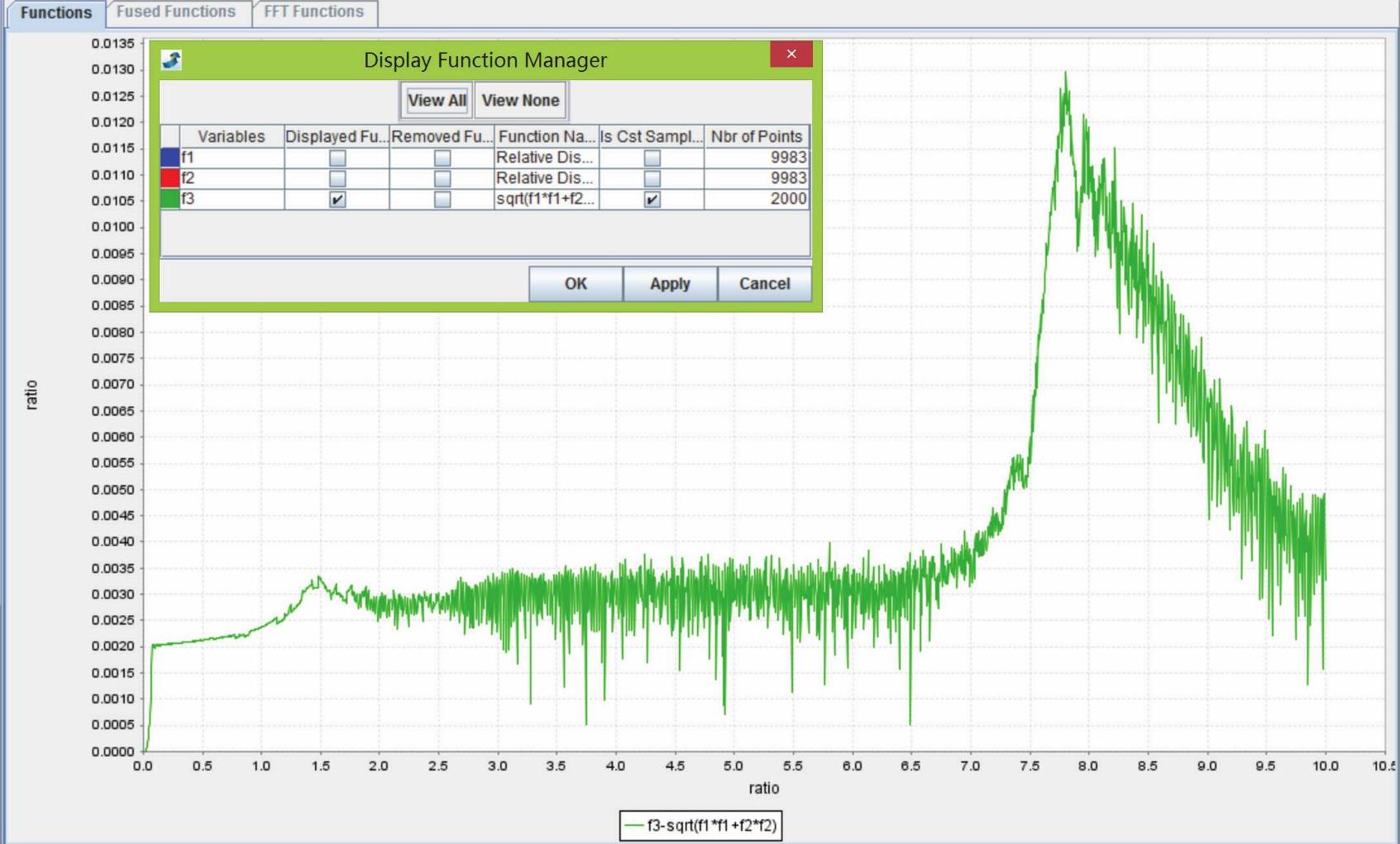
Task: Click the View All button
Action: click(x=437, y=101)
